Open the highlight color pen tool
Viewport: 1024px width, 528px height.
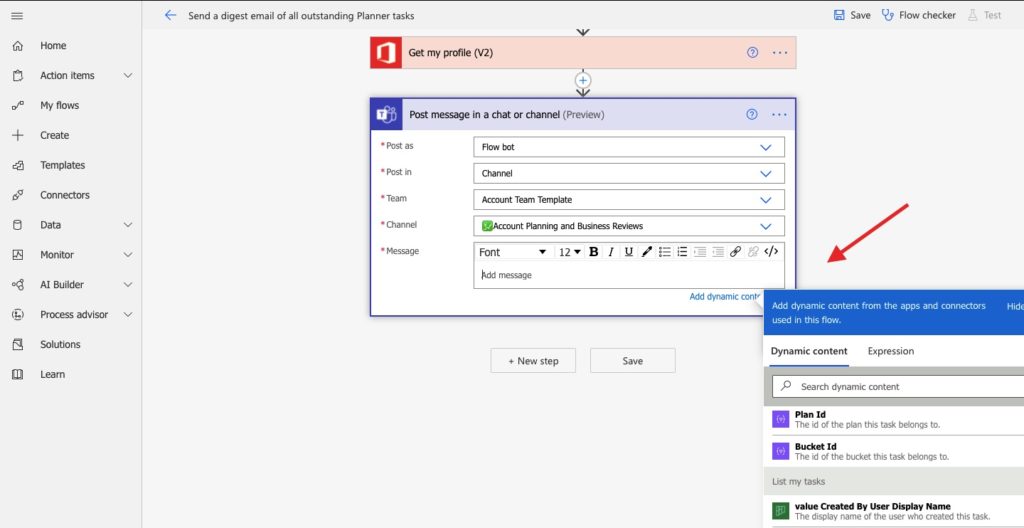coord(647,252)
